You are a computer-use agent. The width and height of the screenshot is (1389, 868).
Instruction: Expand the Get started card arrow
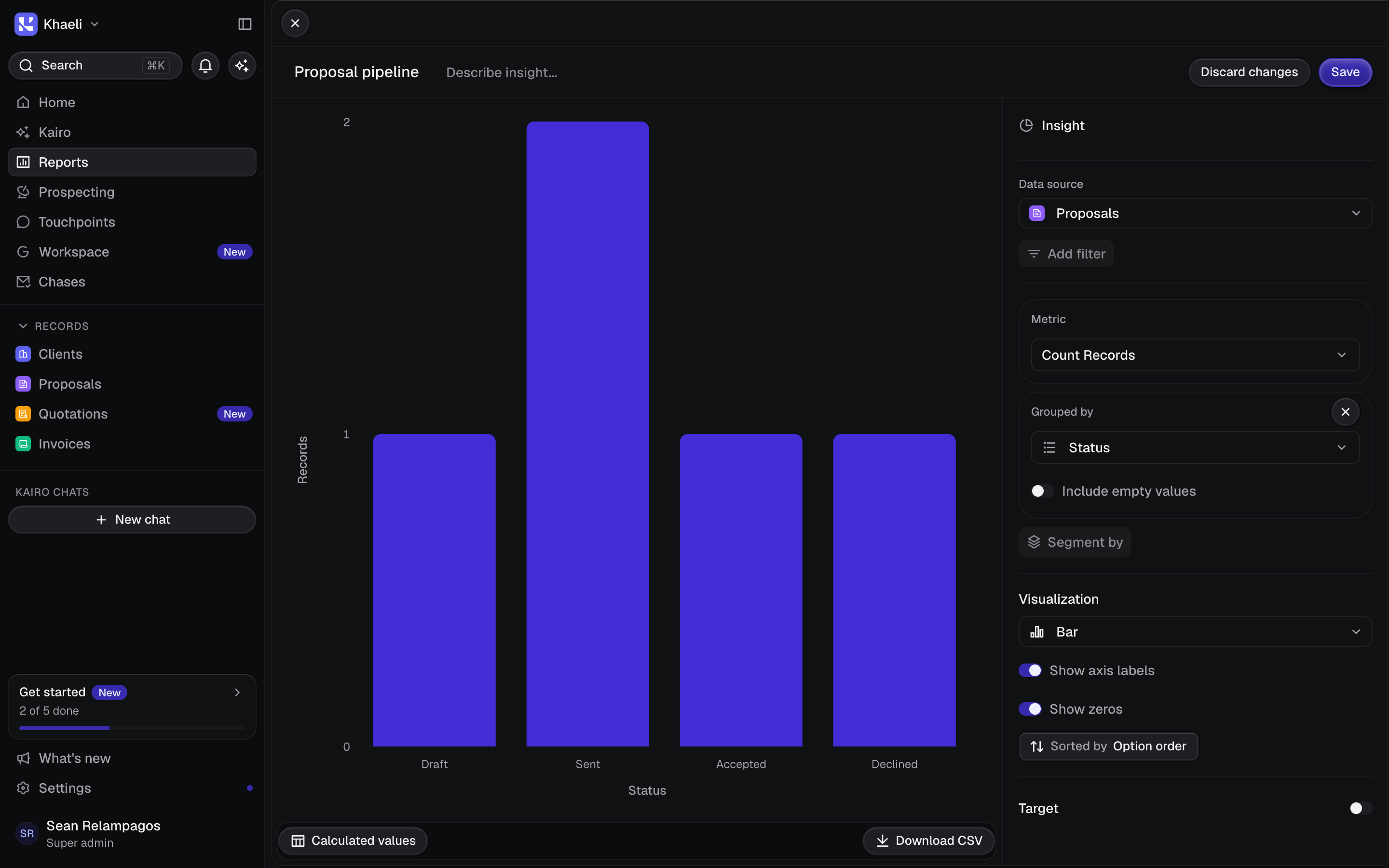(x=237, y=692)
